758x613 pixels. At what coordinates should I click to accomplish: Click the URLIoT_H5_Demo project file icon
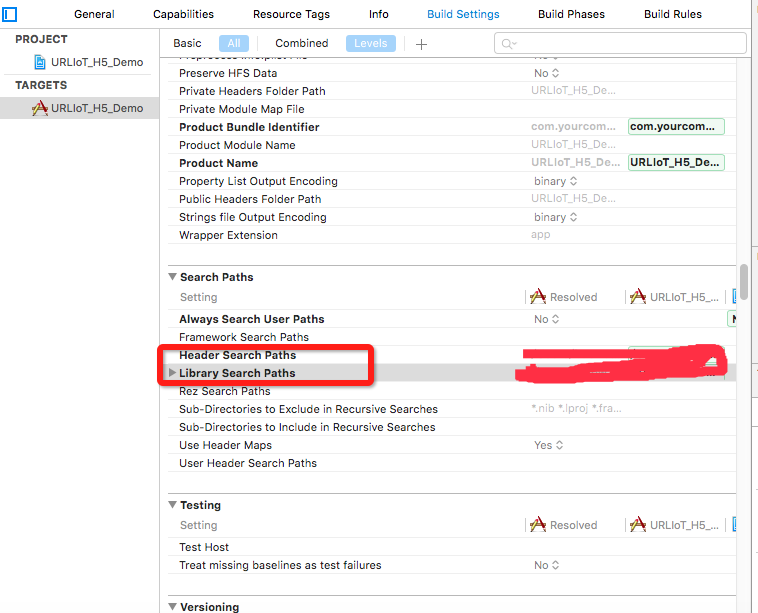coord(39,62)
